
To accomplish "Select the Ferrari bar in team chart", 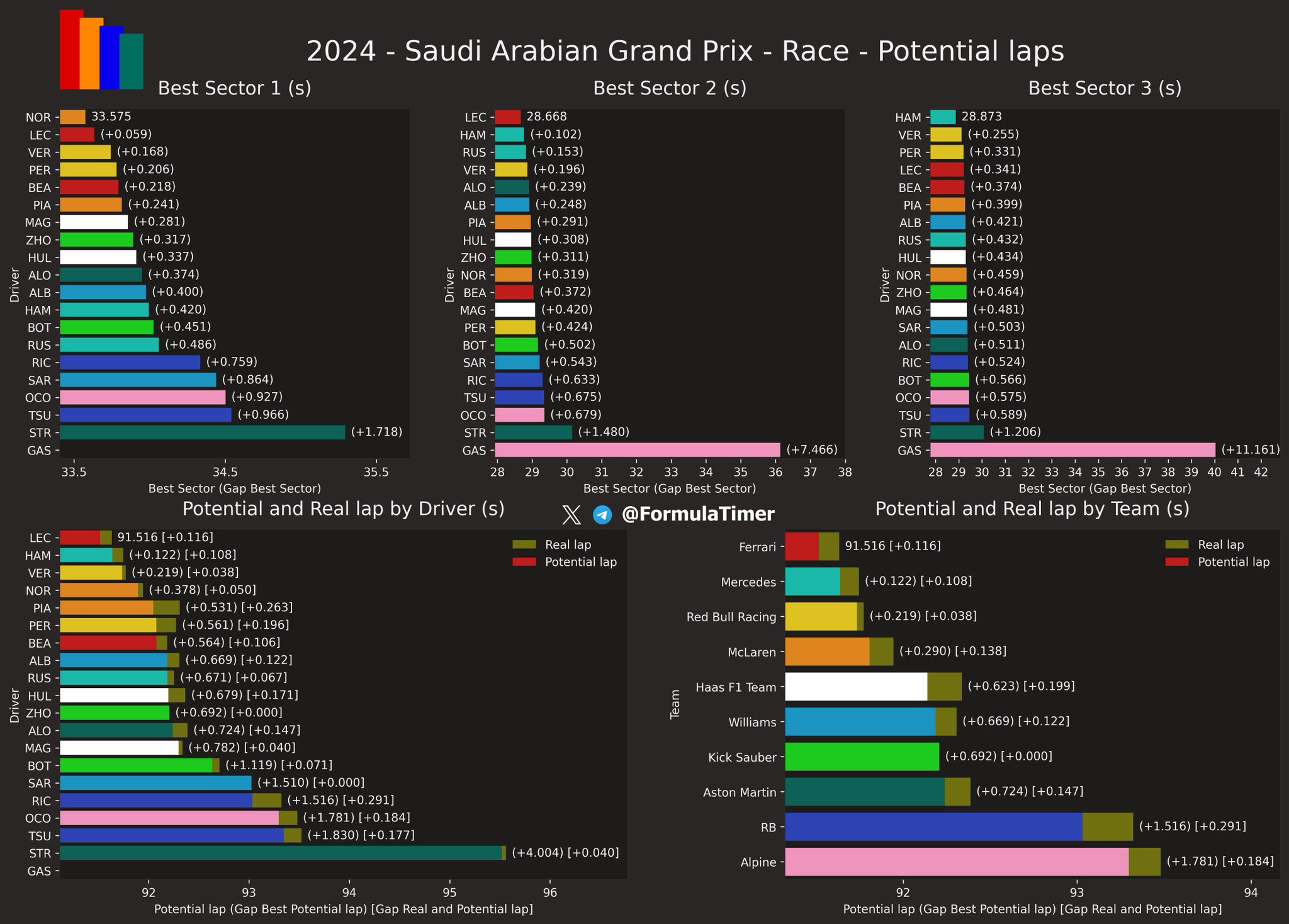I will click(812, 546).
